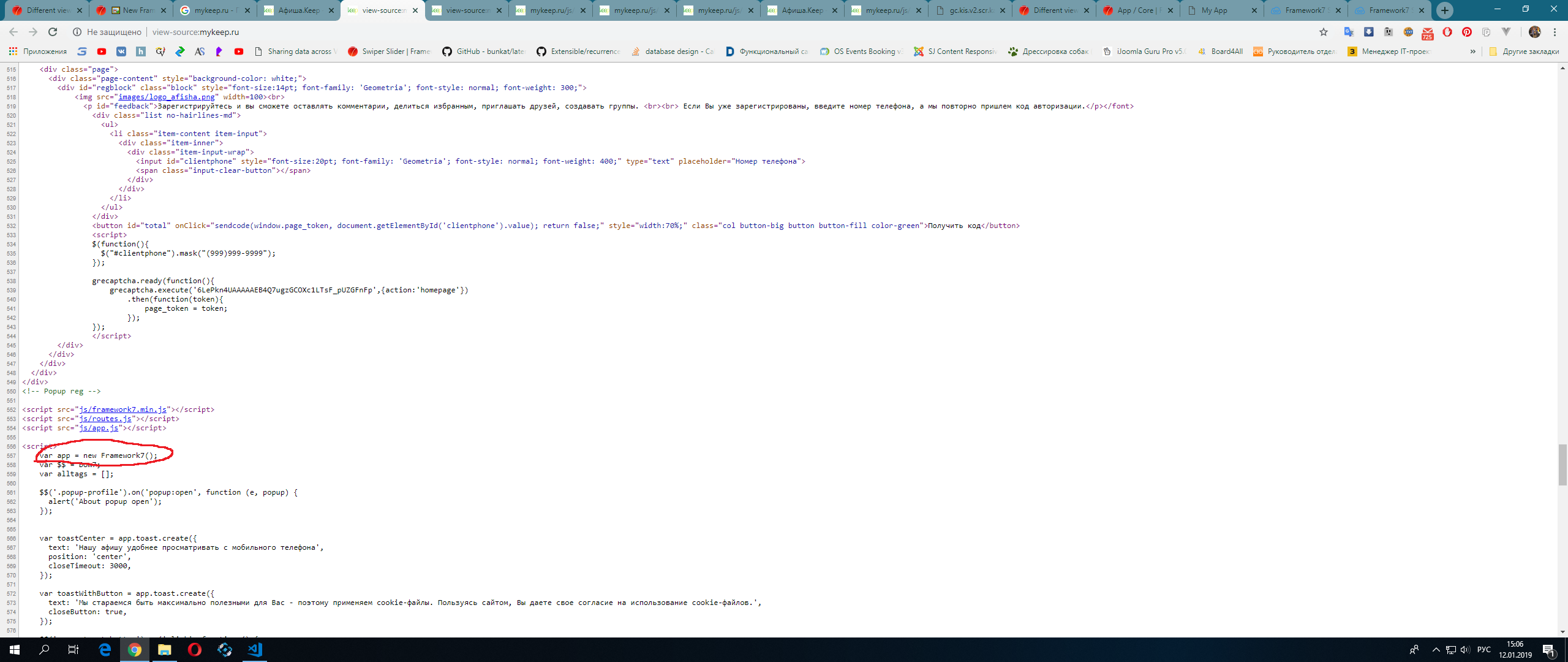Open the second YouTube bookmark icon
Screen dimensions: 1568x662
pyautogui.click(x=239, y=51)
